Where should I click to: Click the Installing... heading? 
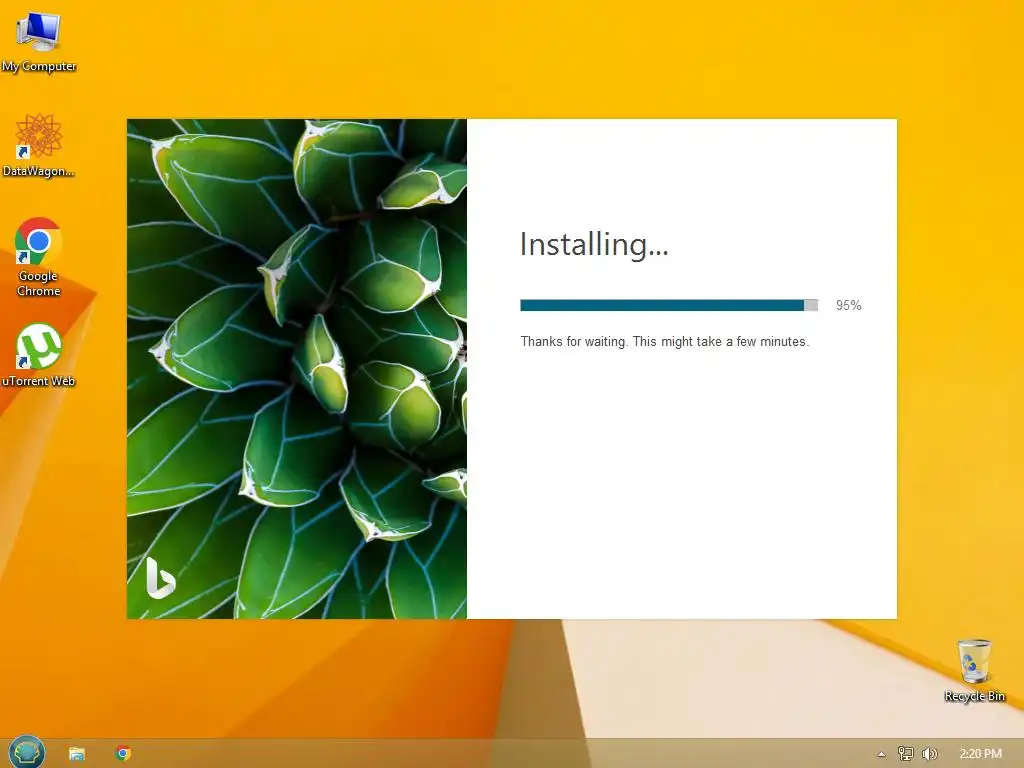[x=594, y=245]
